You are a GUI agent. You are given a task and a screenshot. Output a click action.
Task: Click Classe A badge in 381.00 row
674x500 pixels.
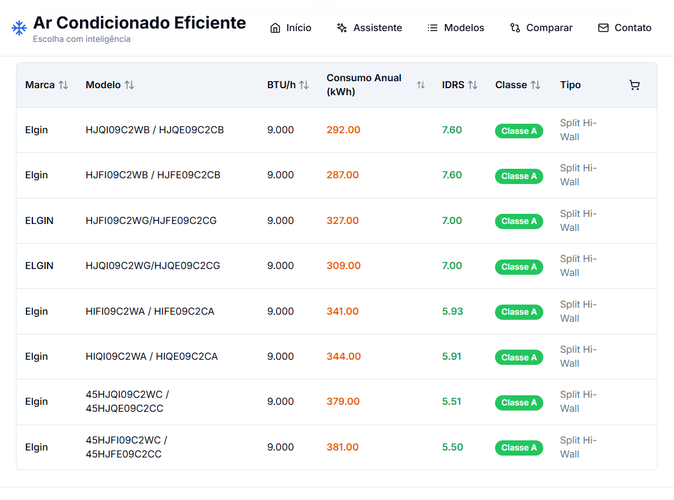point(519,448)
